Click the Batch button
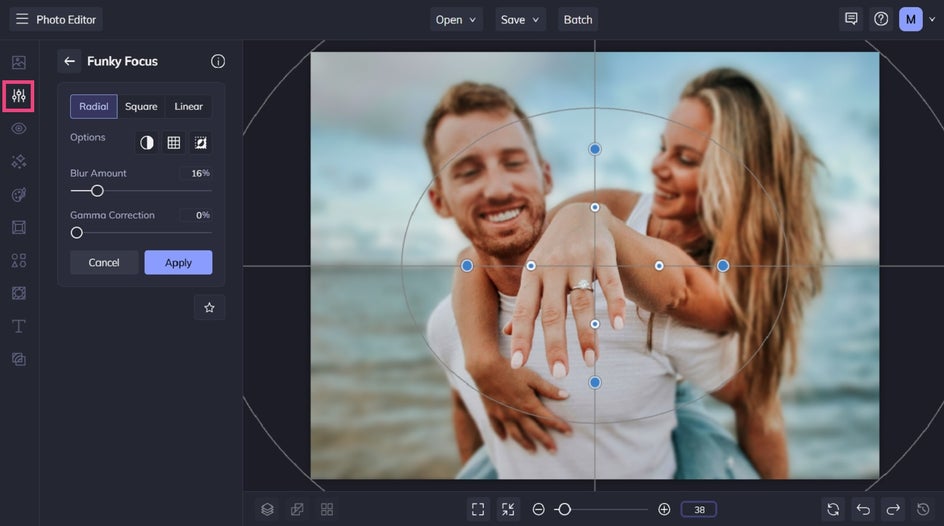The width and height of the screenshot is (944, 526). pyautogui.click(x=578, y=19)
